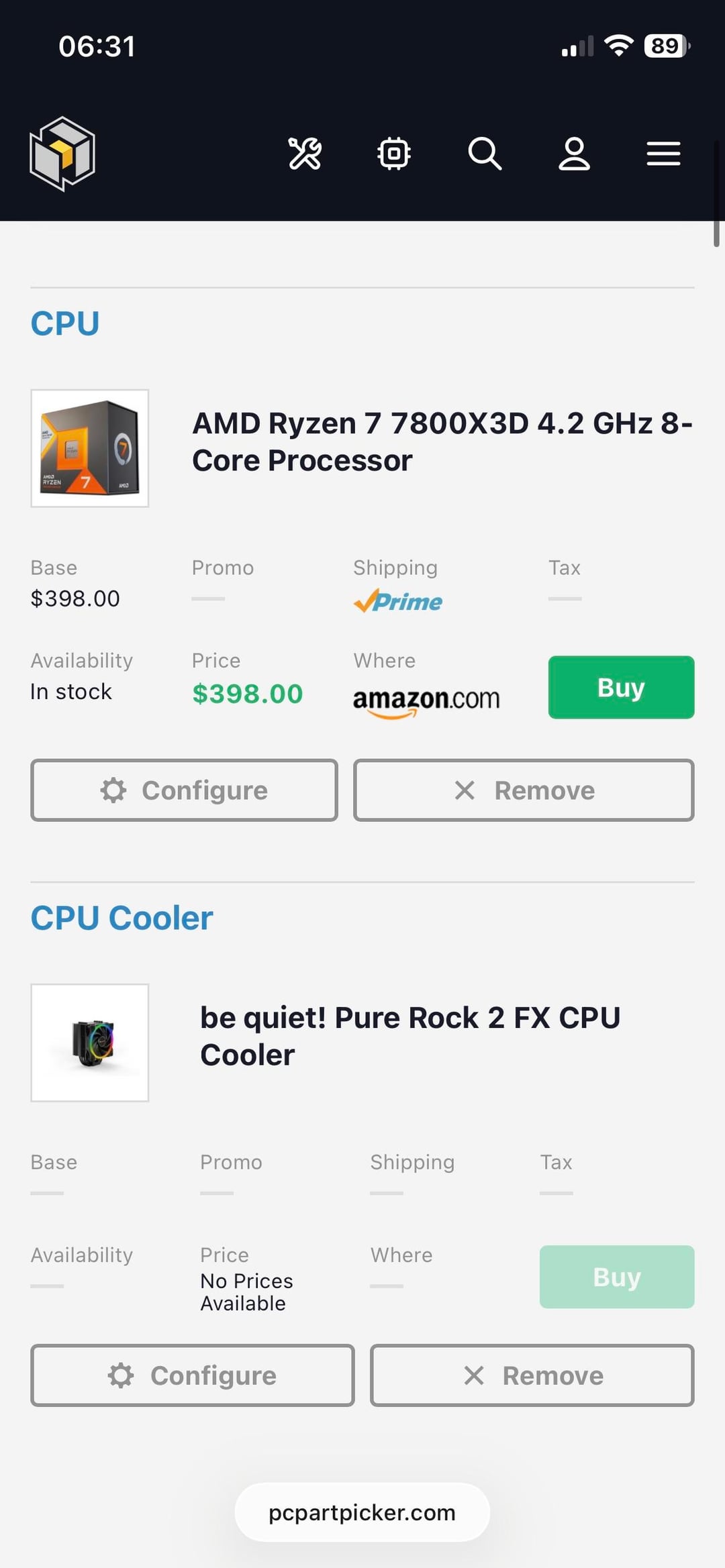Open the hamburger menu

pos(663,154)
